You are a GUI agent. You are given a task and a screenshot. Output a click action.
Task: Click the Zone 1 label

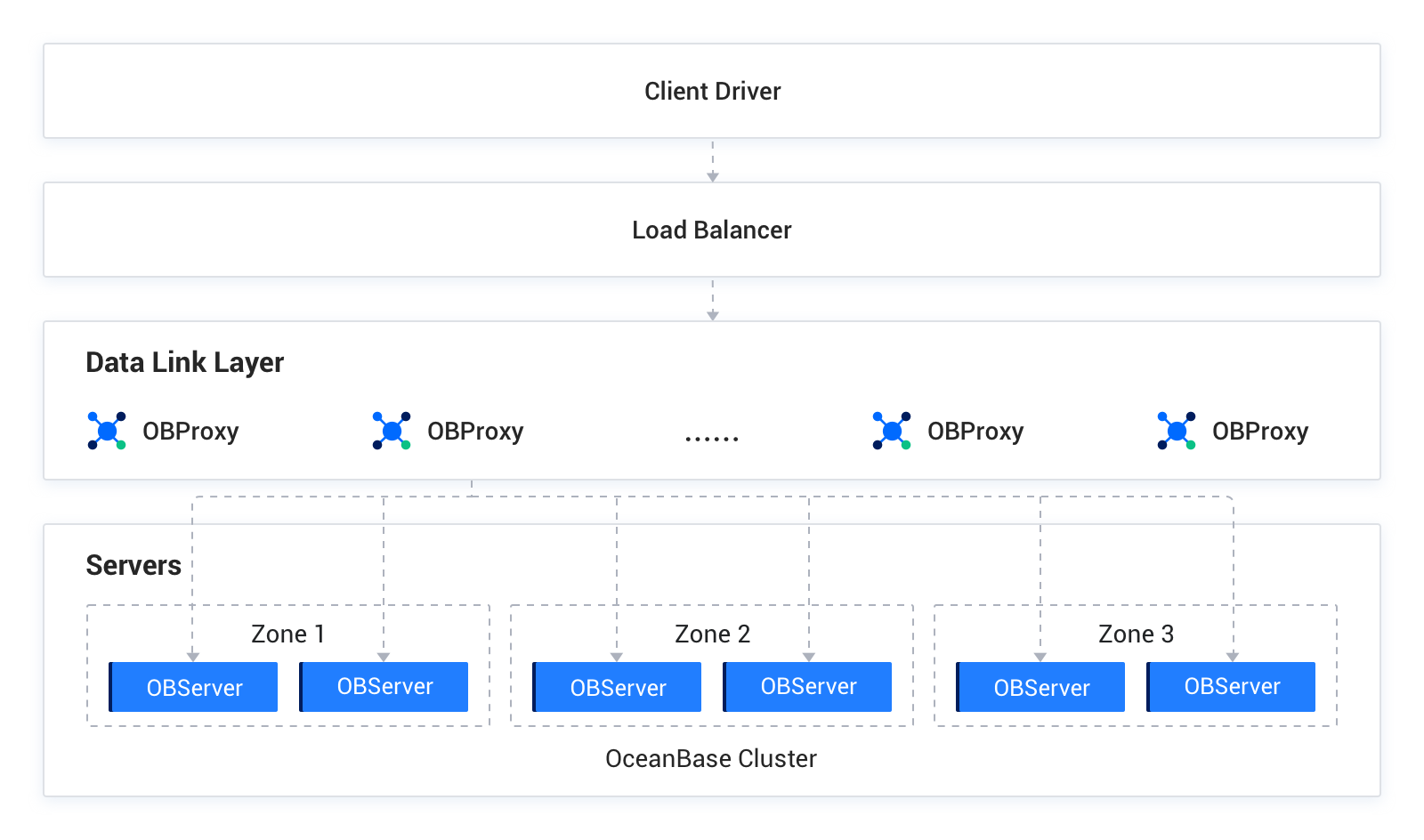point(287,634)
